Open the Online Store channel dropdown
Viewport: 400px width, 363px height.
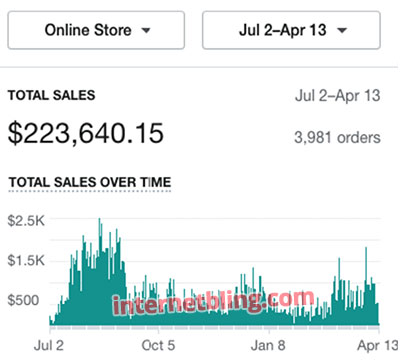[x=96, y=30]
